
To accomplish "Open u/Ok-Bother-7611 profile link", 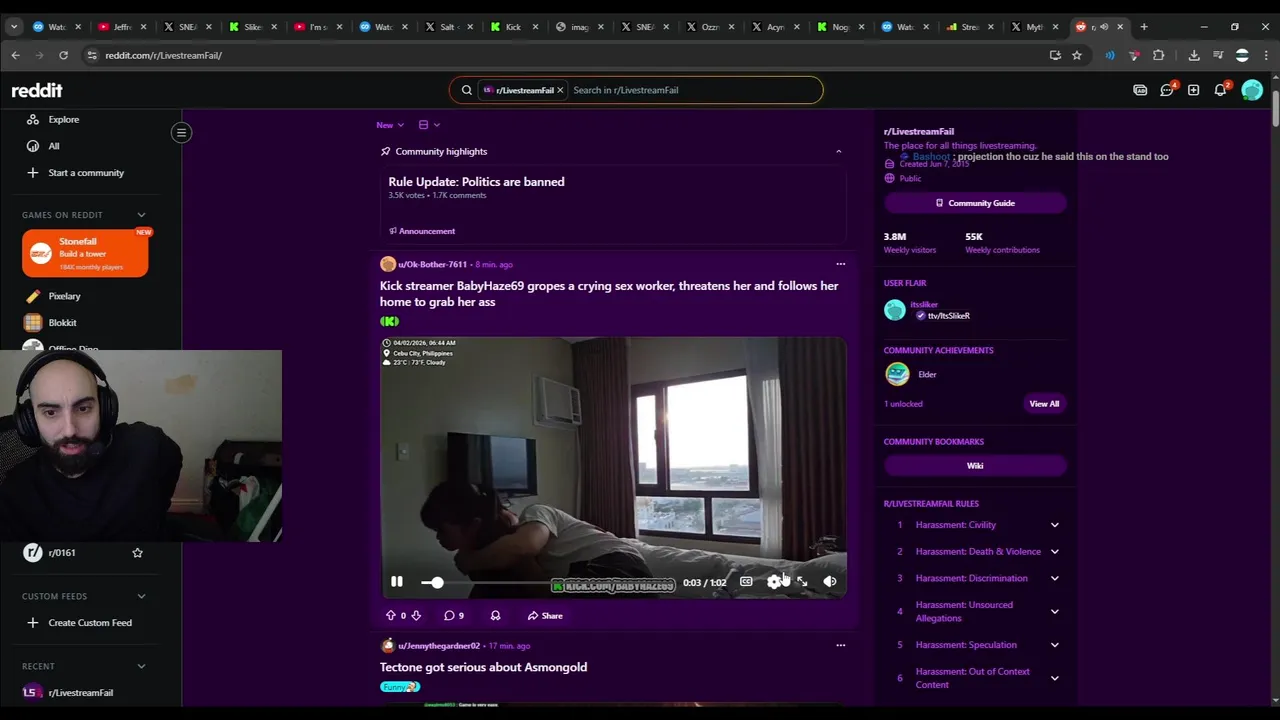I will (x=432, y=264).
